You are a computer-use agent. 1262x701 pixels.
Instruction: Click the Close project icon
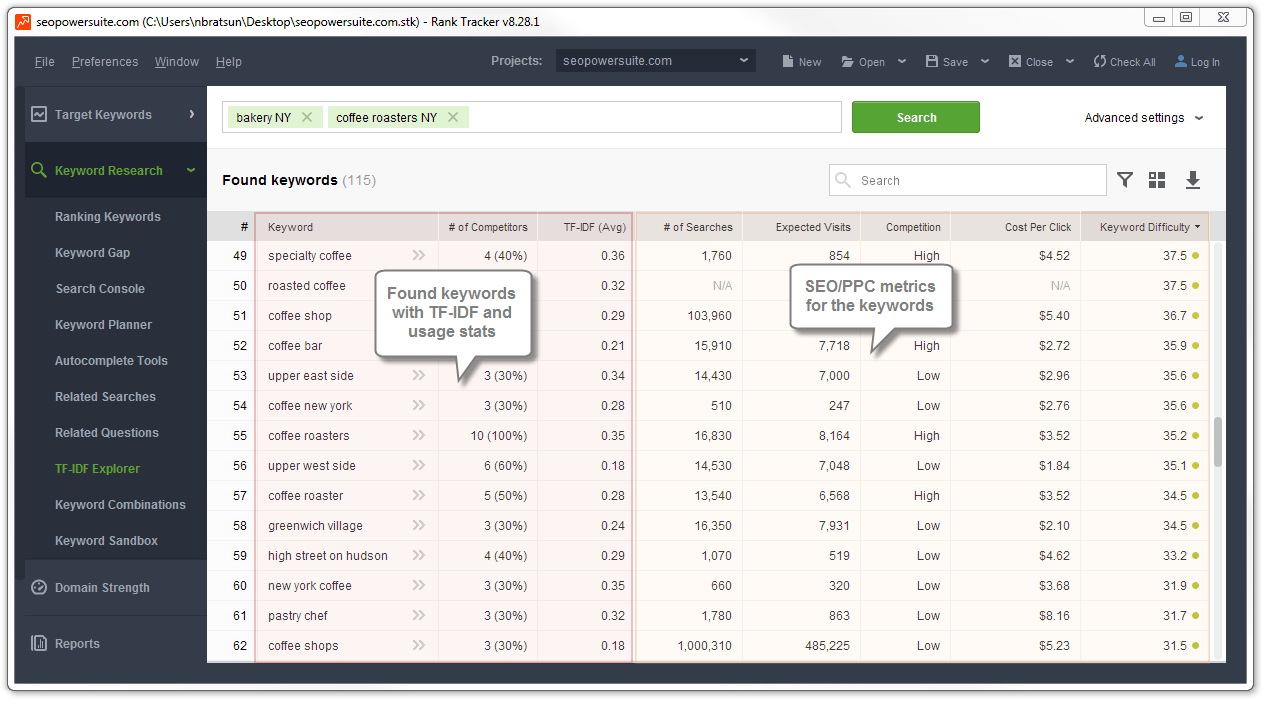[1015, 61]
